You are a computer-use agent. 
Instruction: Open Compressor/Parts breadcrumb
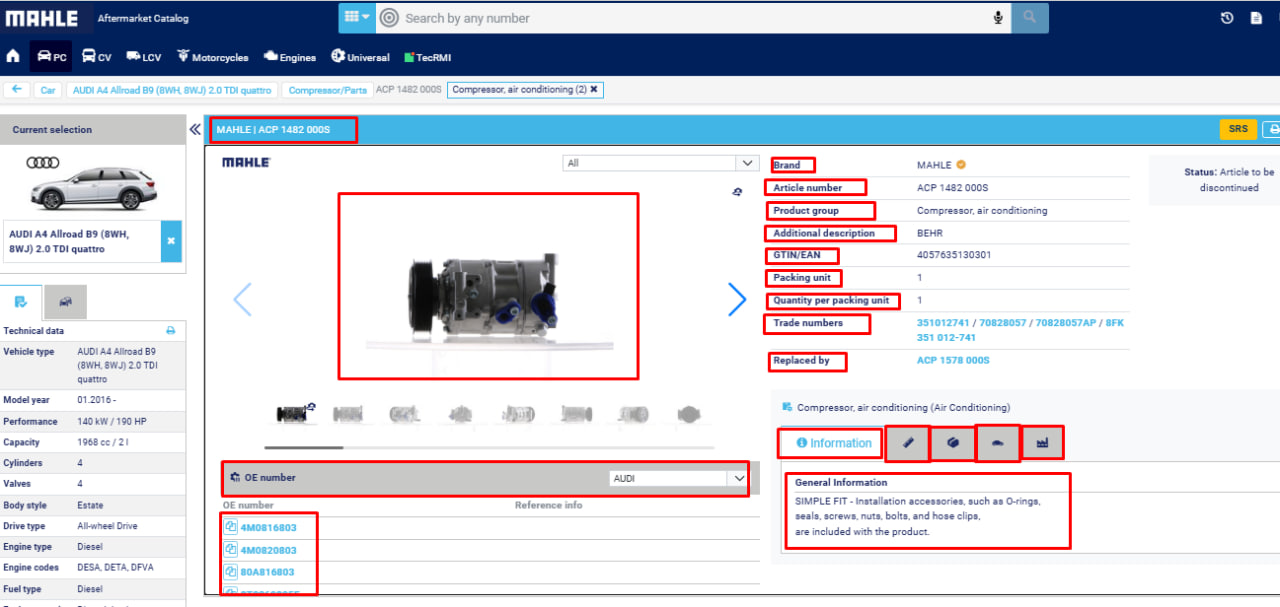(327, 90)
